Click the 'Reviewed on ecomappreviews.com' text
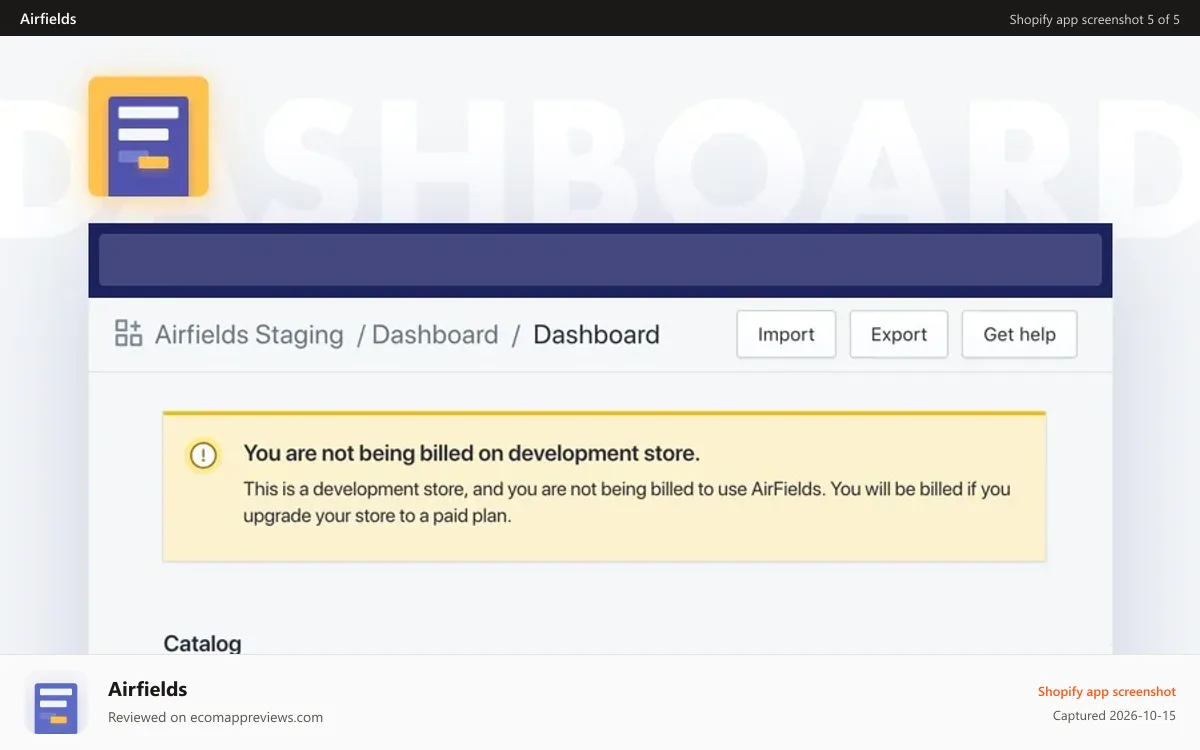The width and height of the screenshot is (1200, 750). (215, 717)
